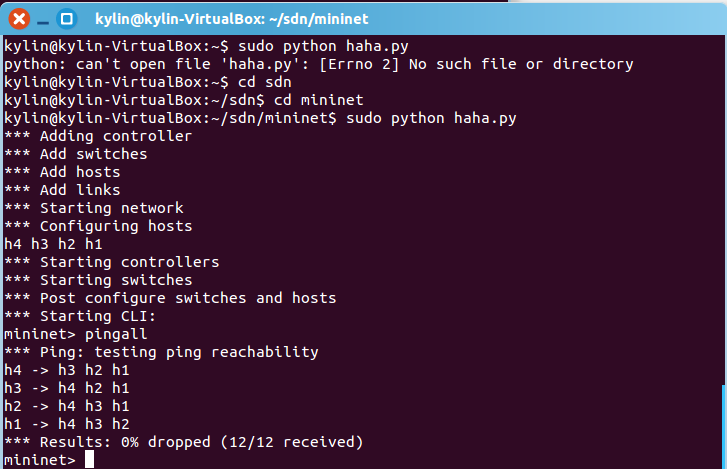Viewport: 727px width, 469px height.
Task: Click the 'No such file or directory' message
Action: click(521, 64)
